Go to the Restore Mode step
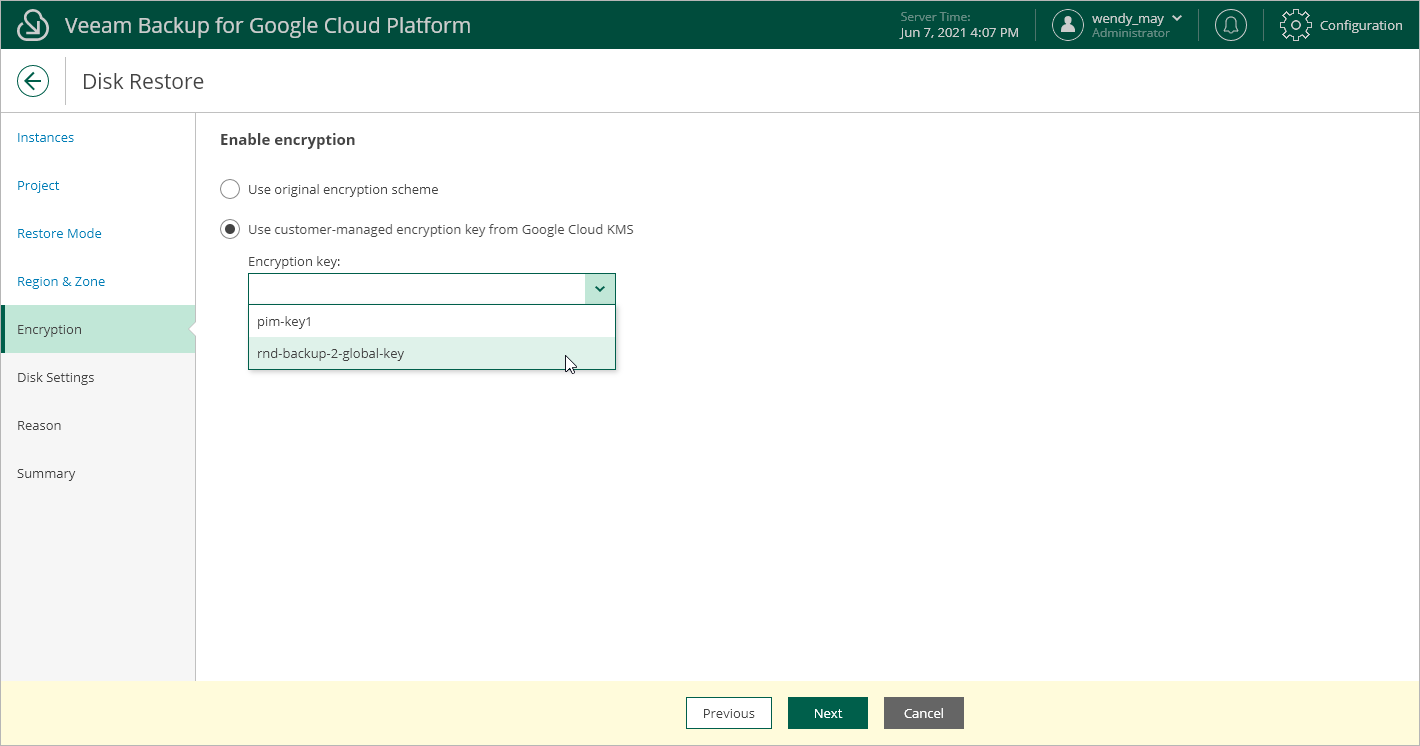The height and width of the screenshot is (746, 1420). pos(59,233)
